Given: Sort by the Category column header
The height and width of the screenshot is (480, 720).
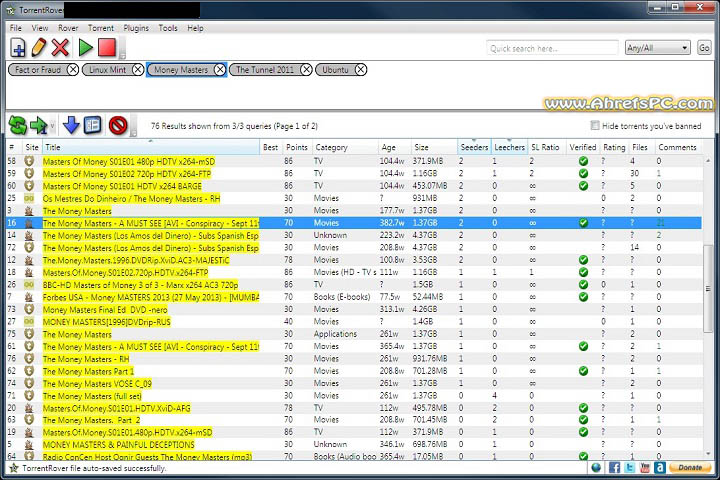Looking at the screenshot, I should (x=345, y=147).
